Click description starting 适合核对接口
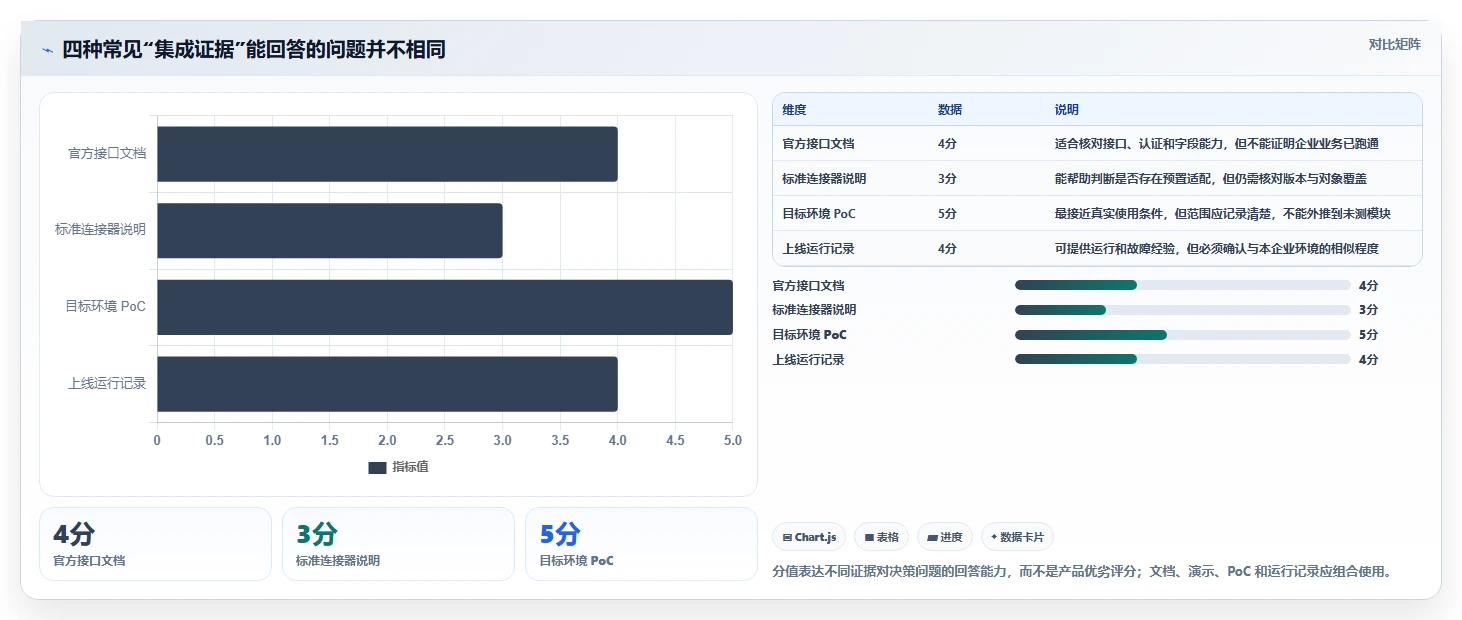This screenshot has width=1462, height=620. point(1216,144)
